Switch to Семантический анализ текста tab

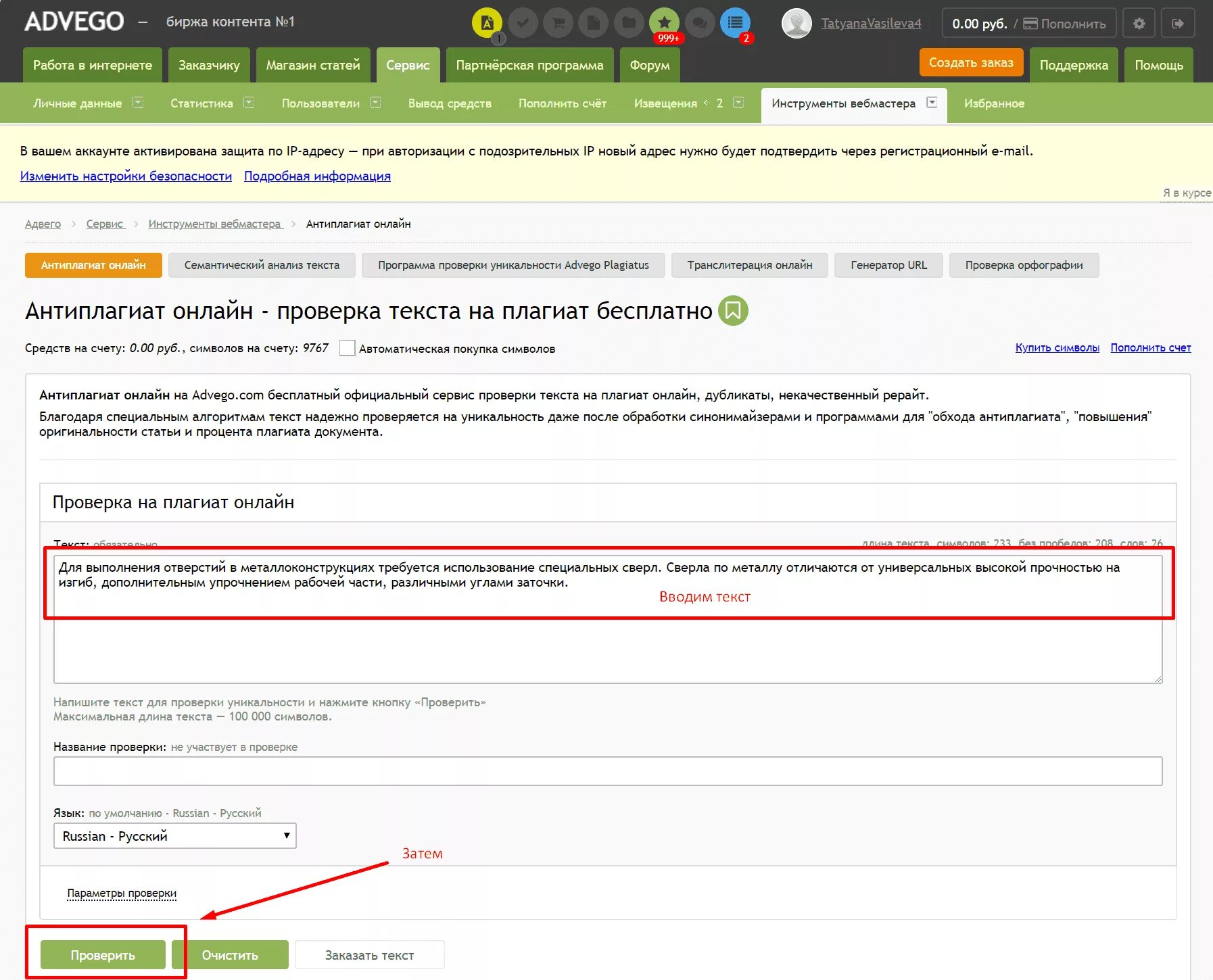262,265
